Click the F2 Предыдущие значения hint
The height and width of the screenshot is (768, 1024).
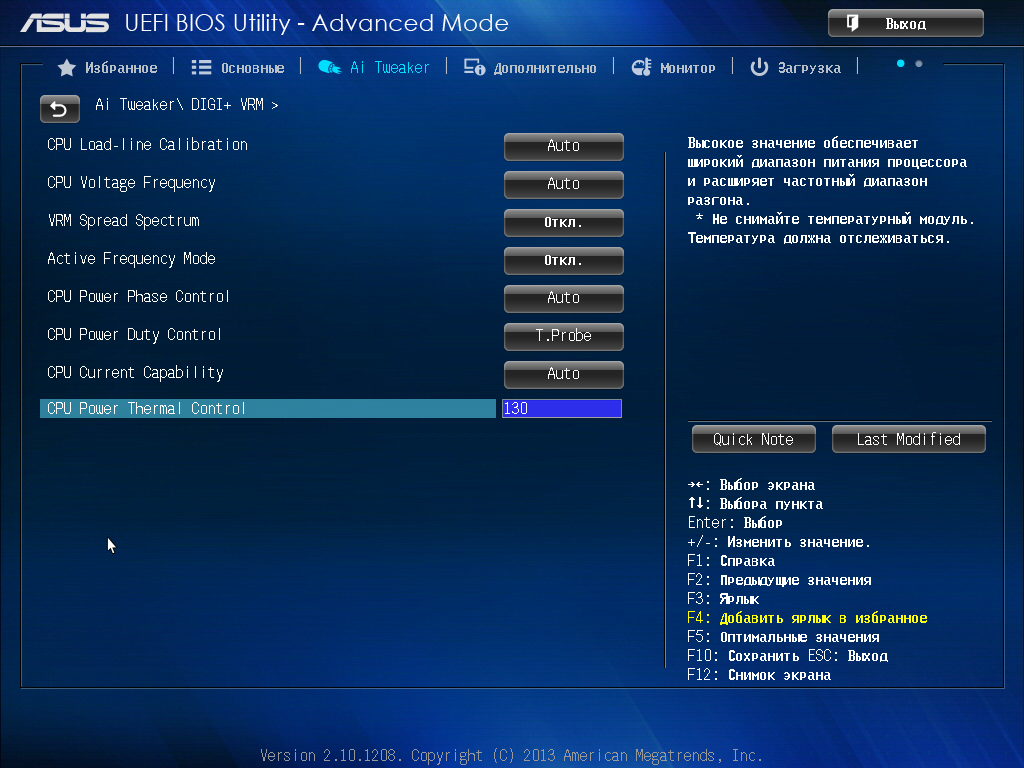779,580
